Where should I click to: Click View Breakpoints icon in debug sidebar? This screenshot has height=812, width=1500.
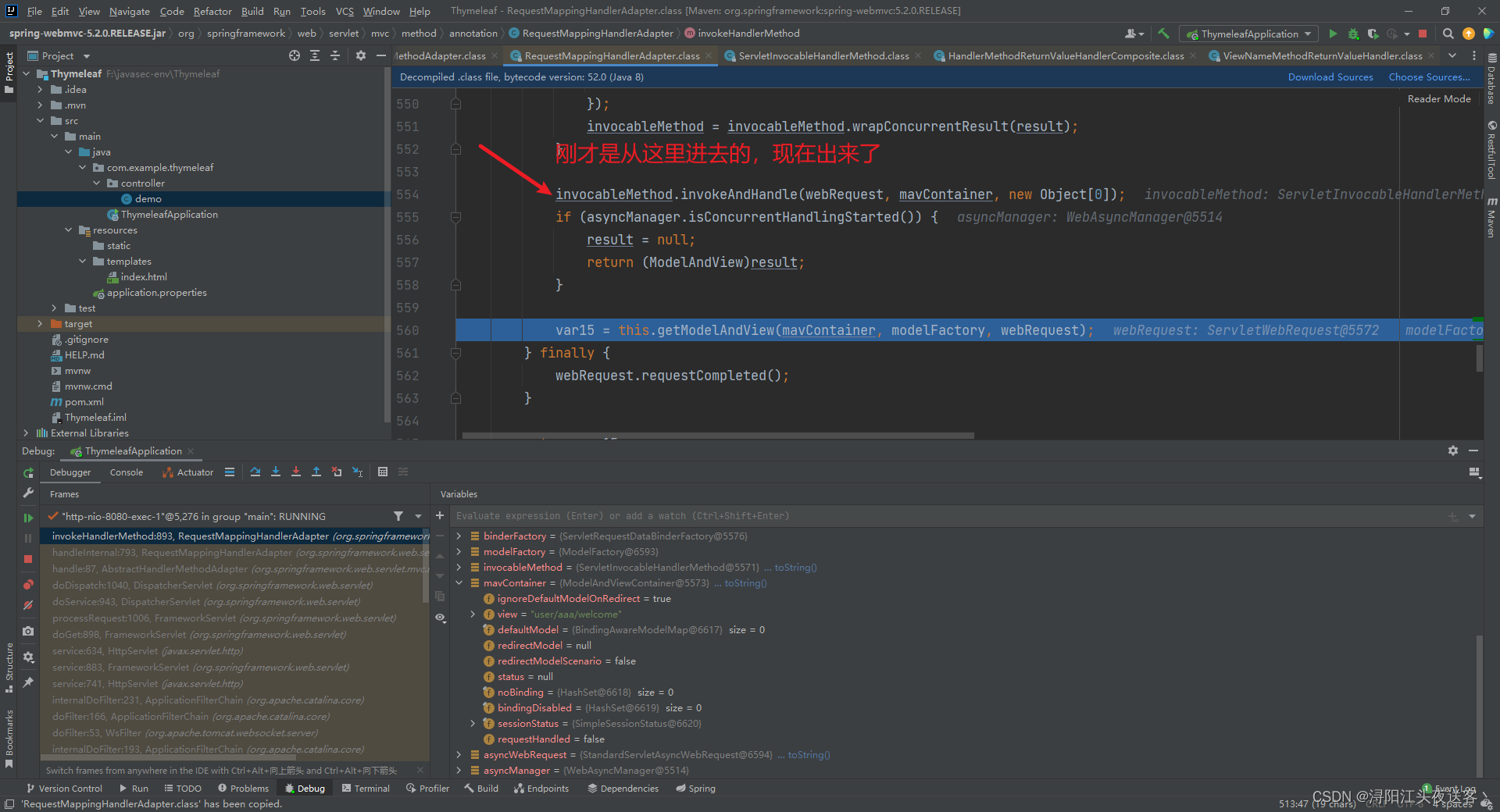pyautogui.click(x=28, y=585)
